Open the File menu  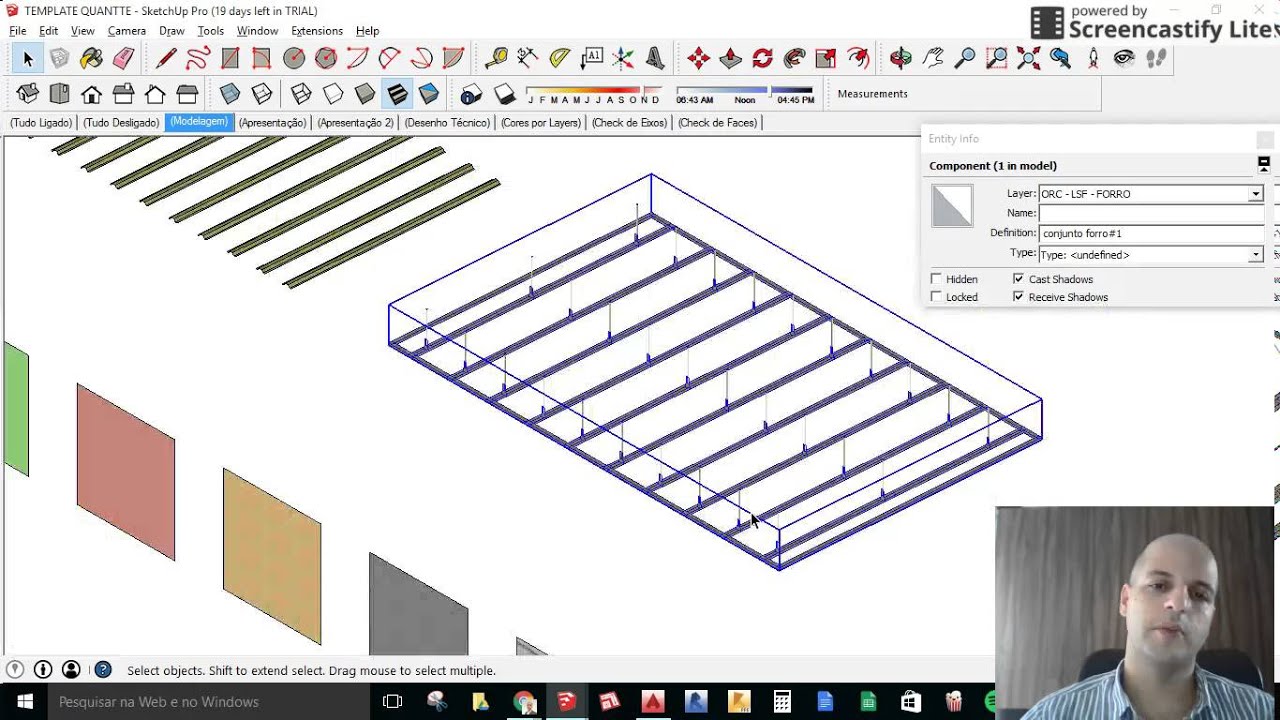[18, 31]
